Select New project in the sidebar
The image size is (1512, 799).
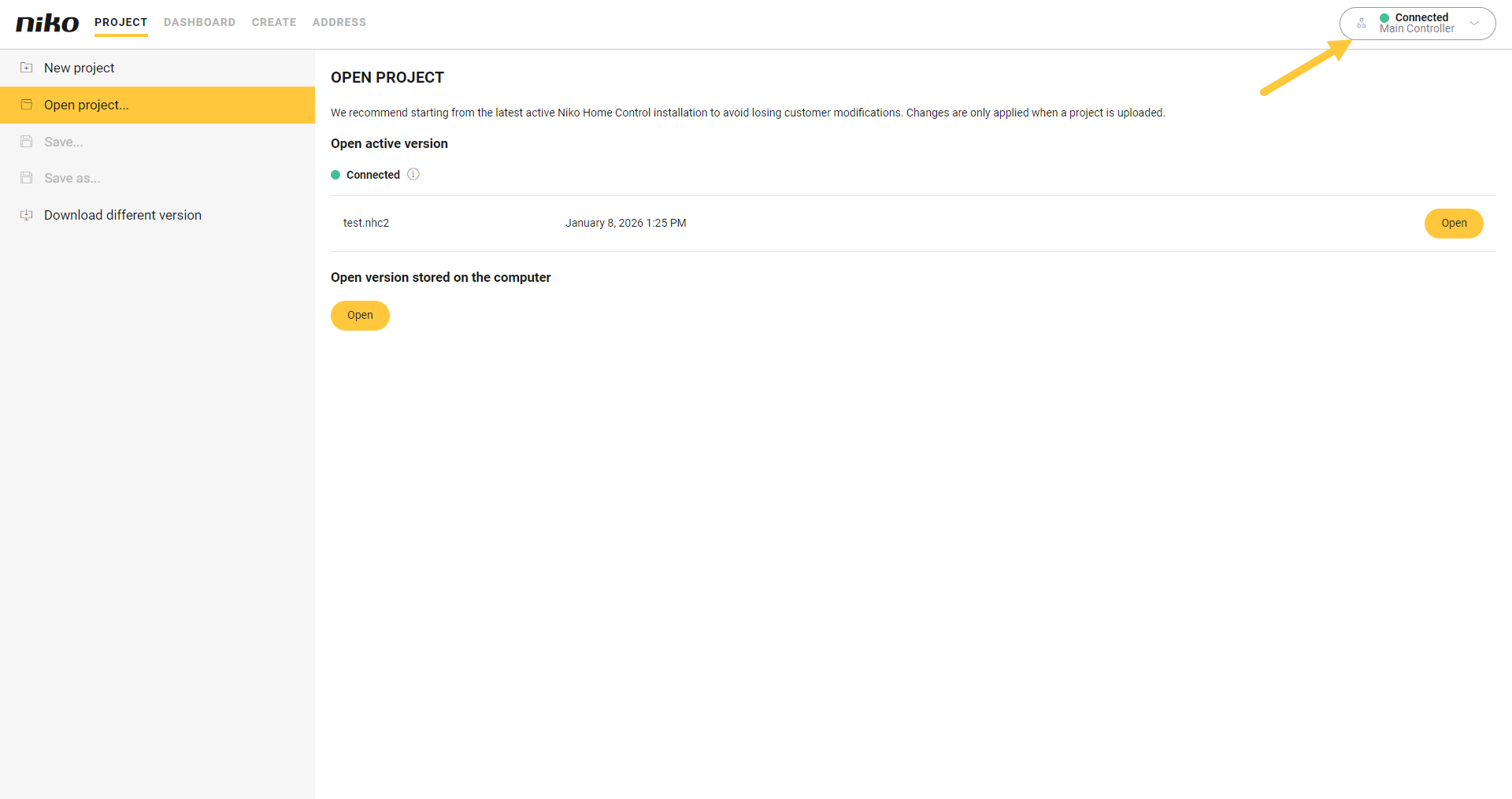(157, 68)
